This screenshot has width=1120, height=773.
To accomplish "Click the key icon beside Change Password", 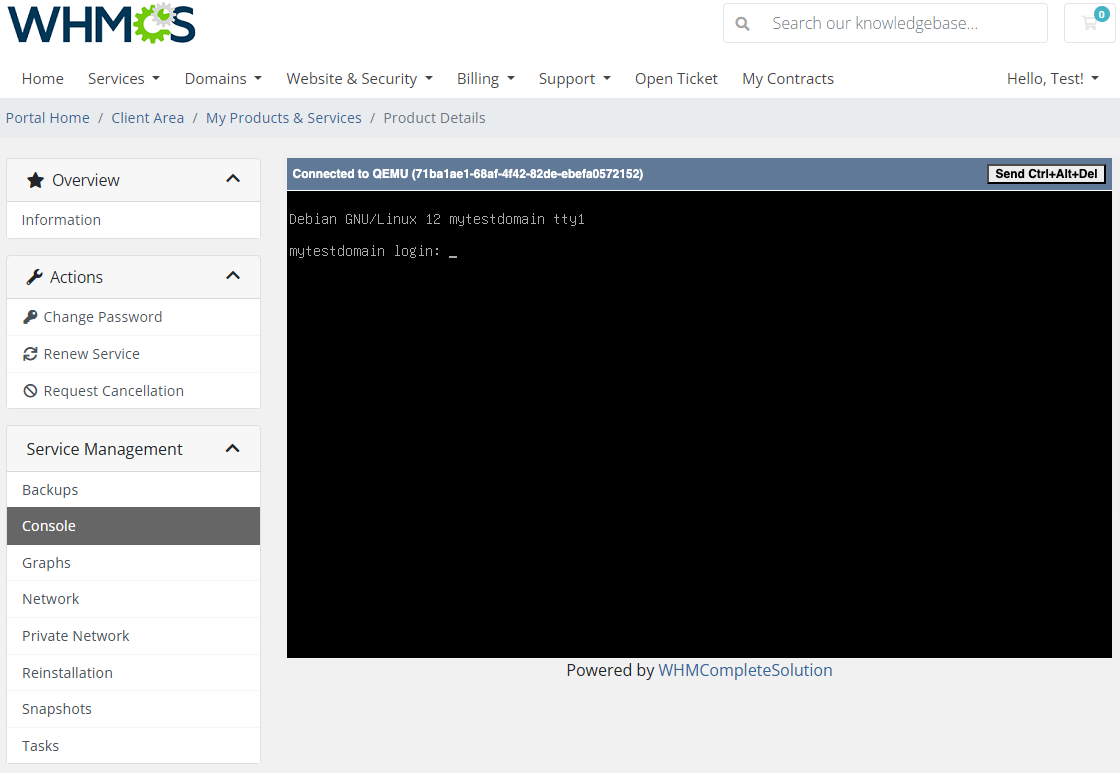I will pos(30,317).
